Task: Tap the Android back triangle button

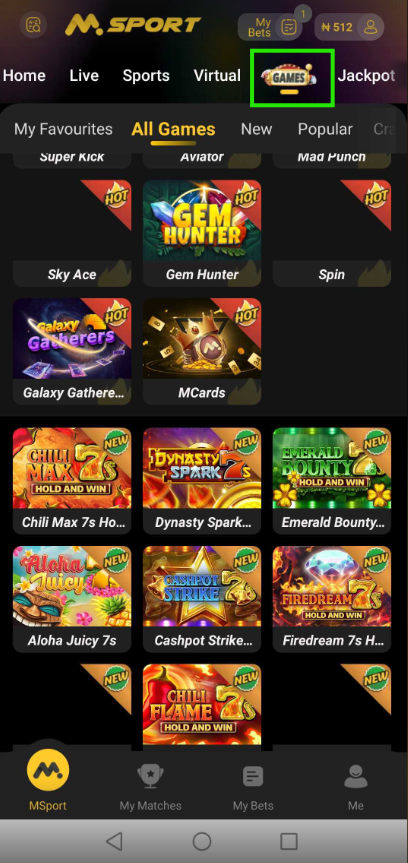Action: 114,841
